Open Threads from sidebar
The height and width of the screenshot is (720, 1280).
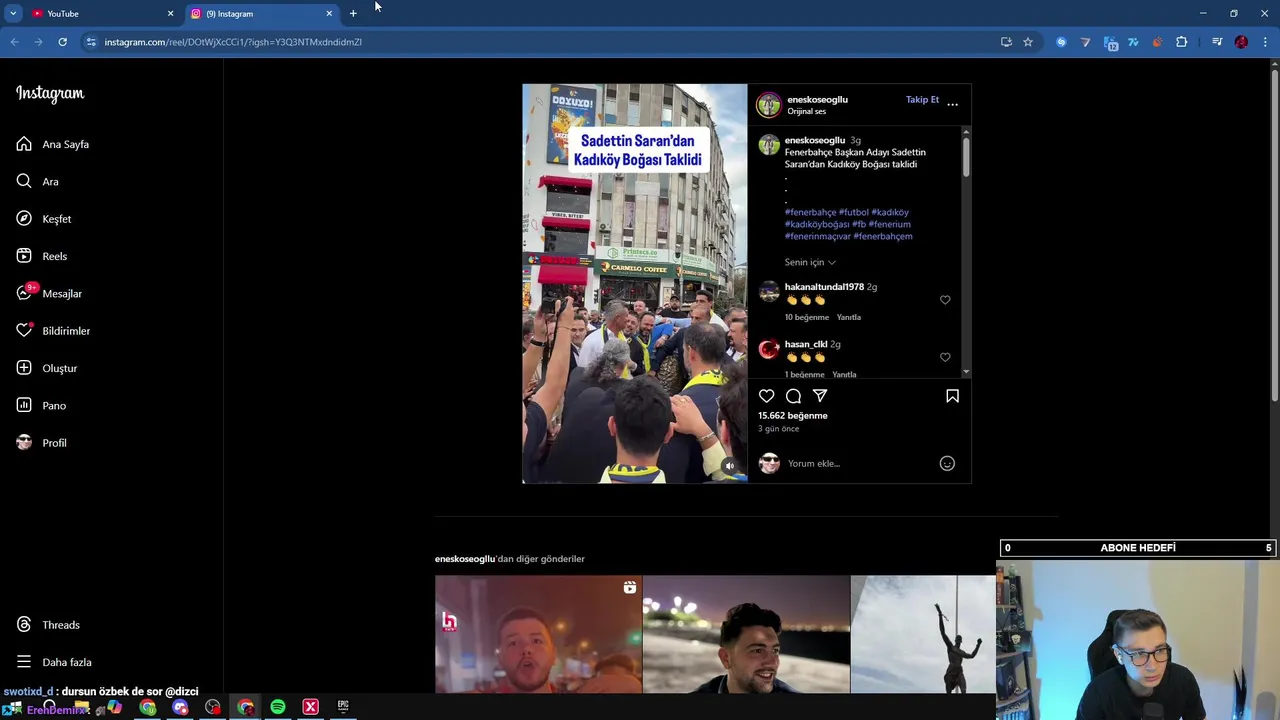coord(48,625)
